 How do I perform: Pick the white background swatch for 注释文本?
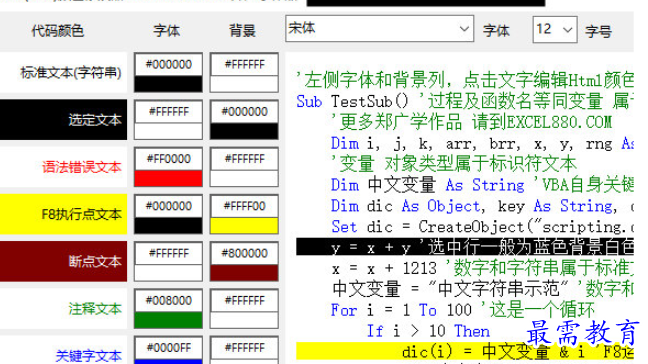244,319
